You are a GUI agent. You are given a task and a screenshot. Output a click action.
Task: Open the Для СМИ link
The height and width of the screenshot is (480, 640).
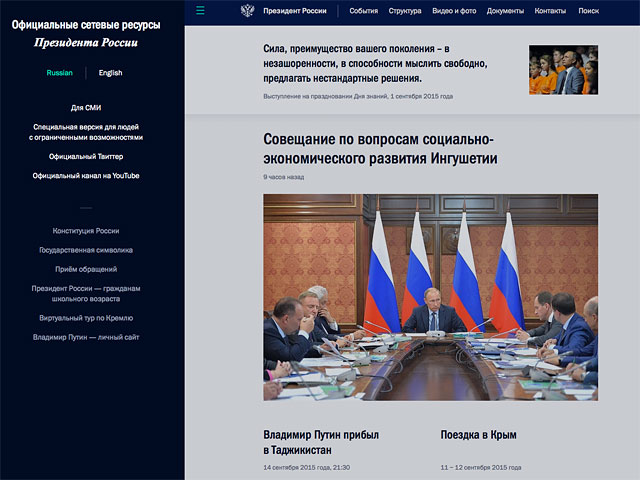point(86,107)
